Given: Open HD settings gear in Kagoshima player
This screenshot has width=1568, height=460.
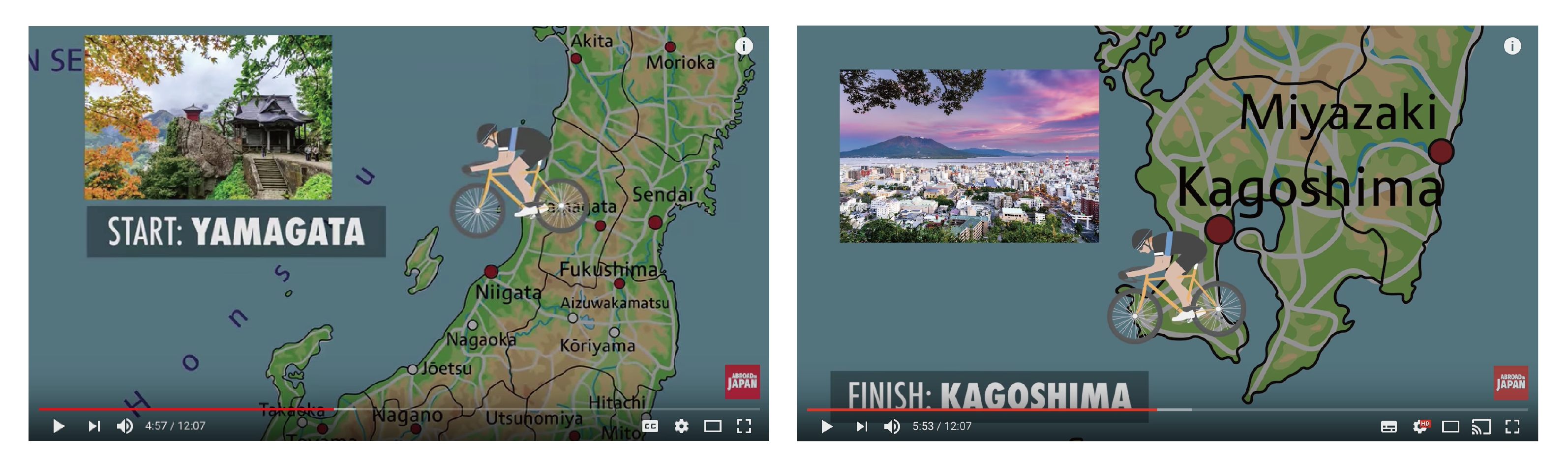Looking at the screenshot, I should coord(1421,427).
